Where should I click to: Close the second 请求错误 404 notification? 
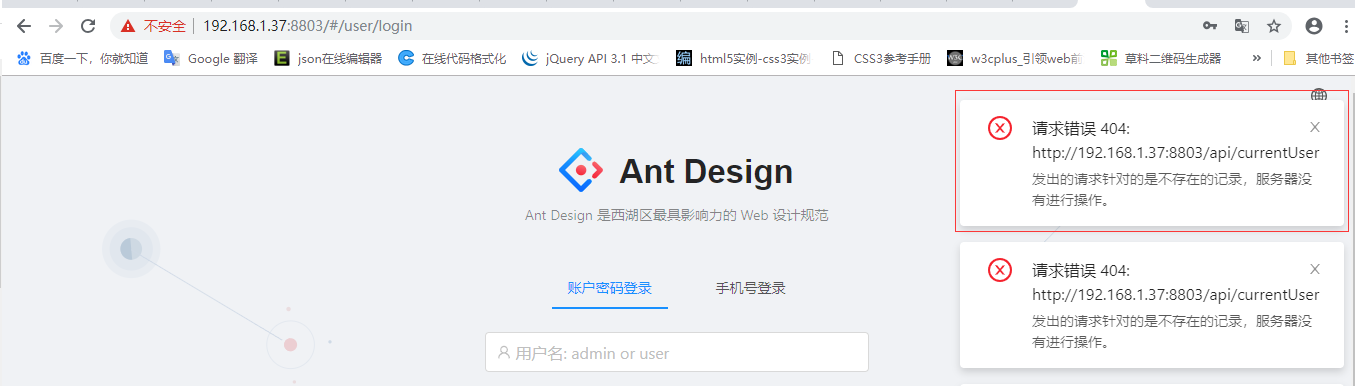coord(1315,269)
